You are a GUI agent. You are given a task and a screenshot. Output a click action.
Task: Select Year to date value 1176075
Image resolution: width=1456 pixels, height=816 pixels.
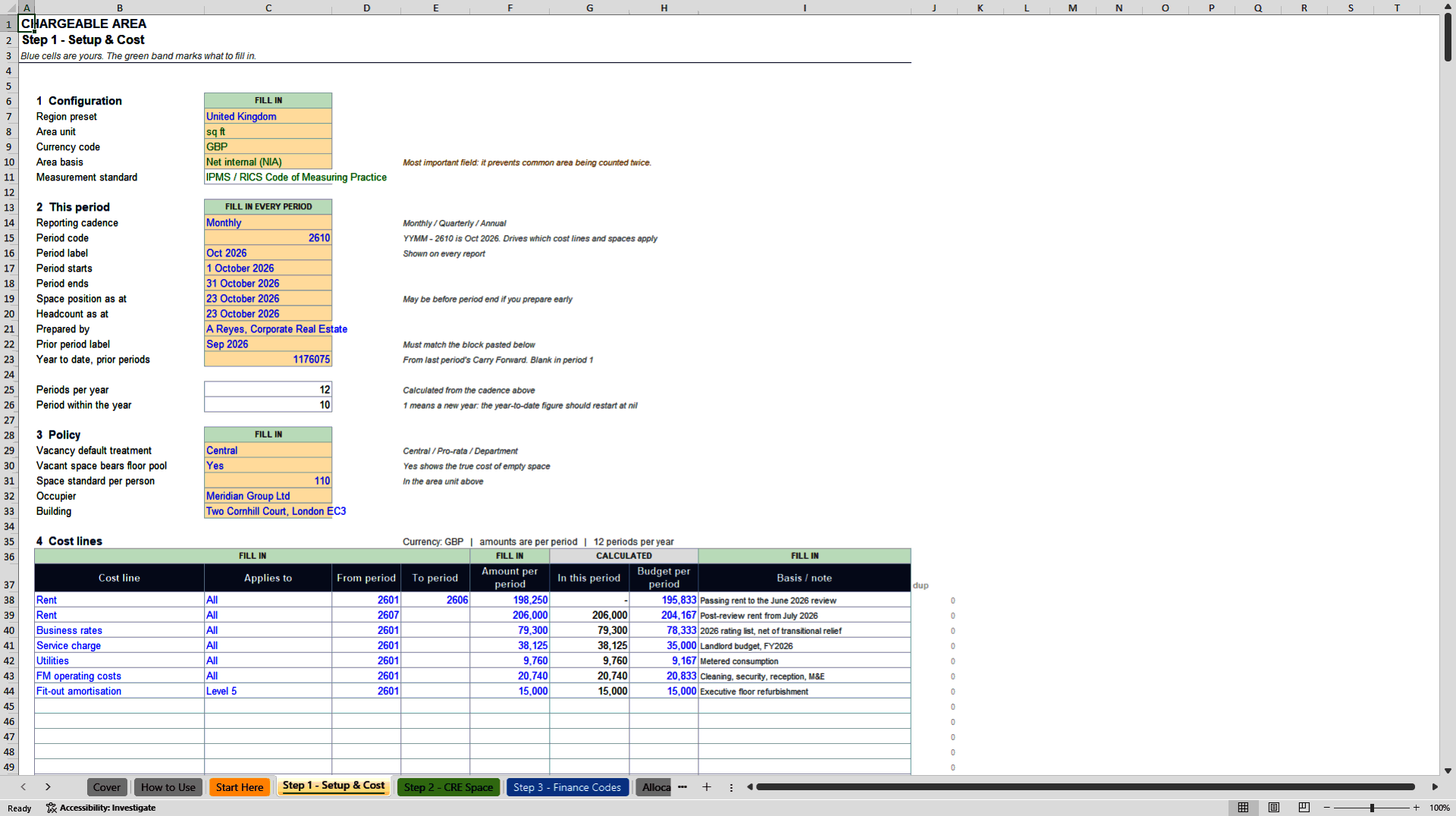click(x=268, y=359)
